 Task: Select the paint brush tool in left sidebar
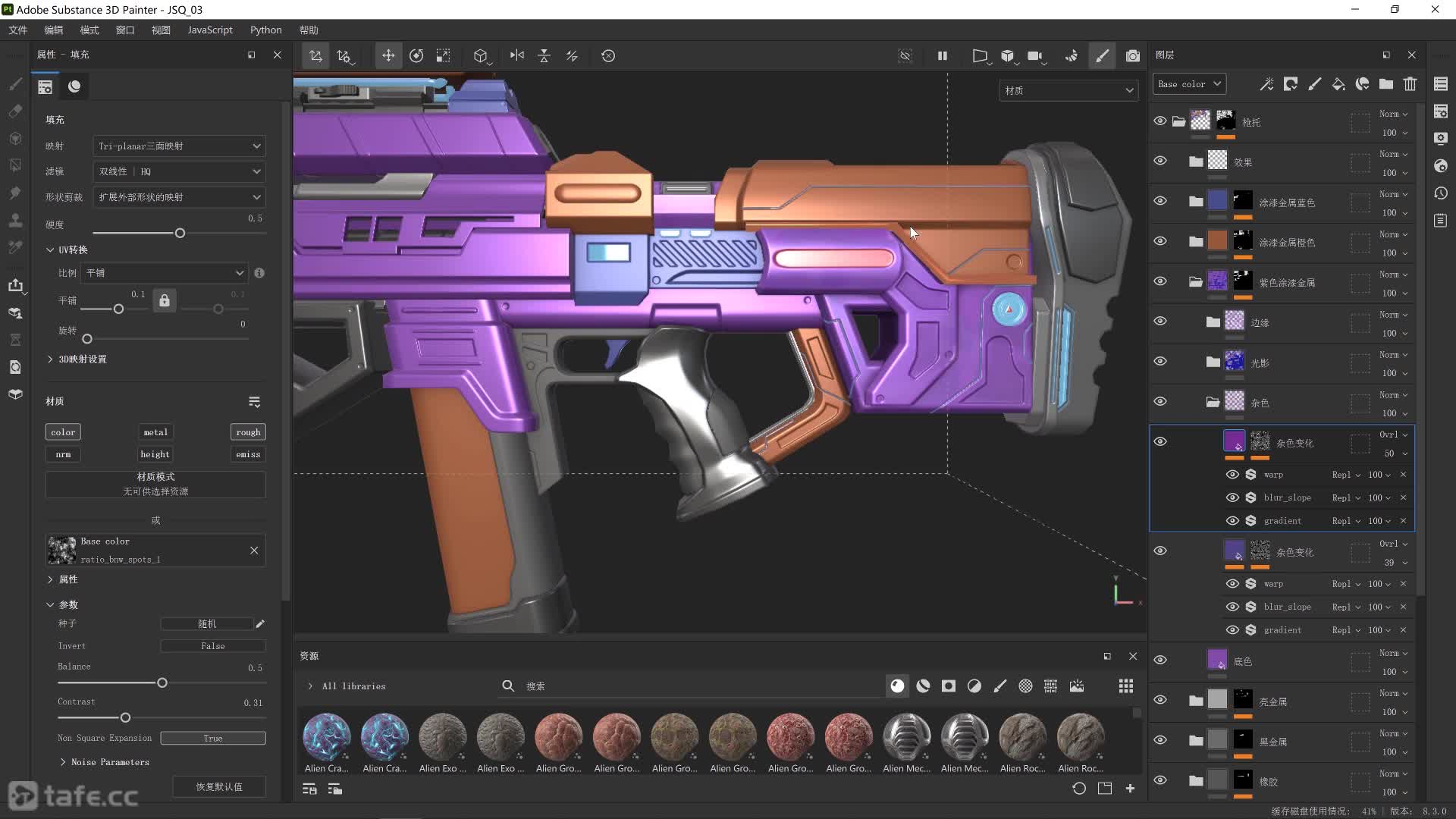15,84
